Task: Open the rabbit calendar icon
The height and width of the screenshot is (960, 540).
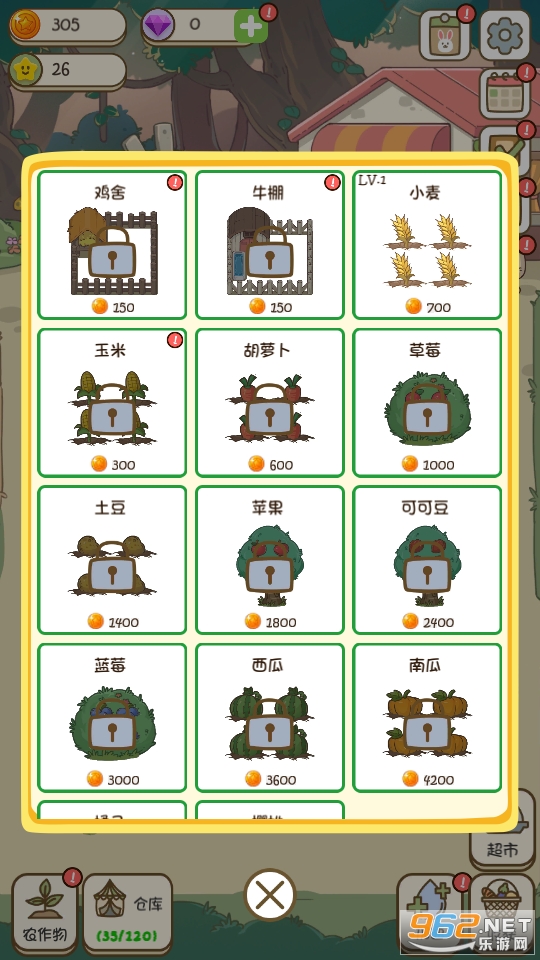Action: coord(444,35)
